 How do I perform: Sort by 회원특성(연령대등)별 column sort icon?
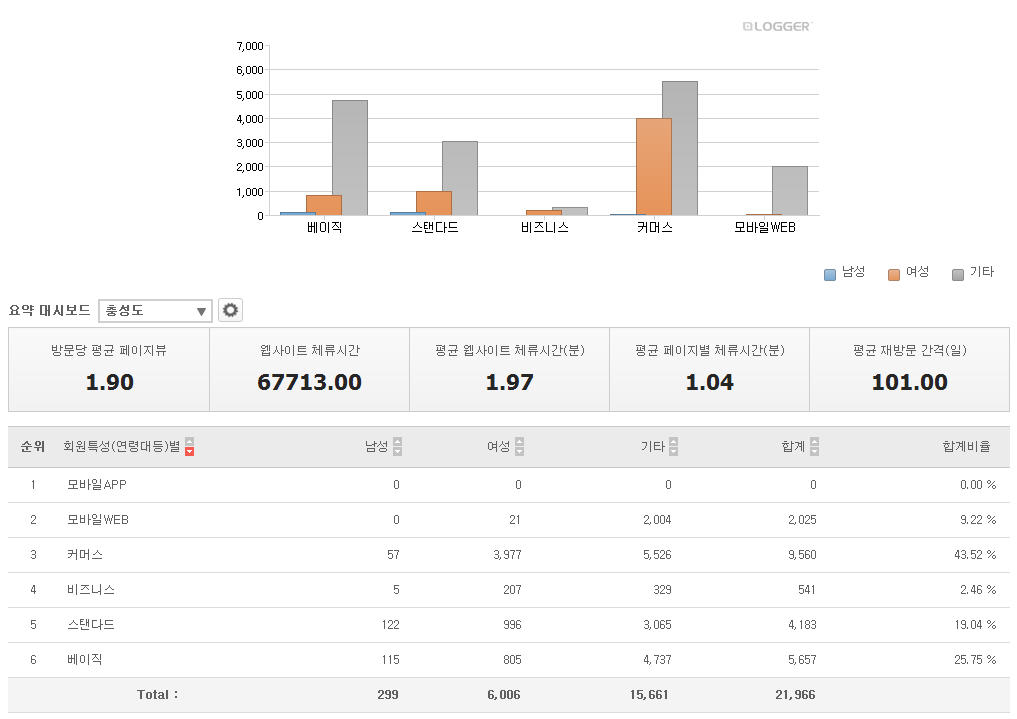click(x=189, y=447)
